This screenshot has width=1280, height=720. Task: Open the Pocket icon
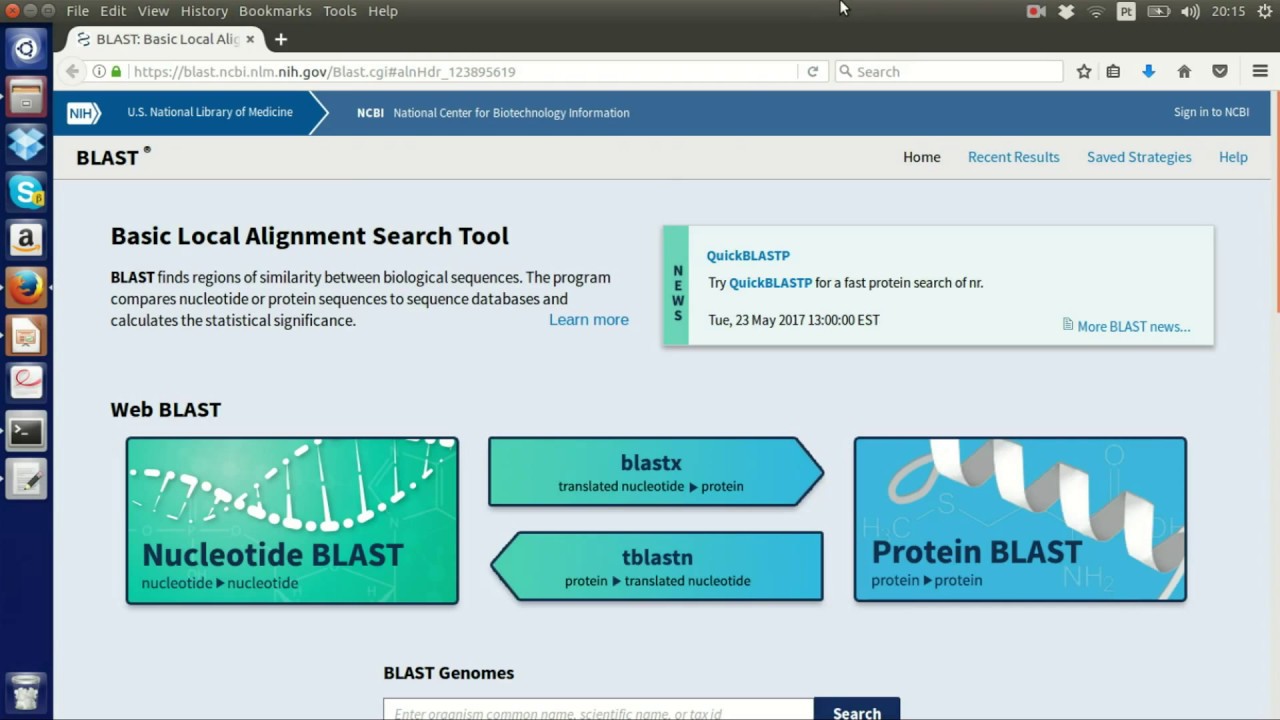point(1220,72)
